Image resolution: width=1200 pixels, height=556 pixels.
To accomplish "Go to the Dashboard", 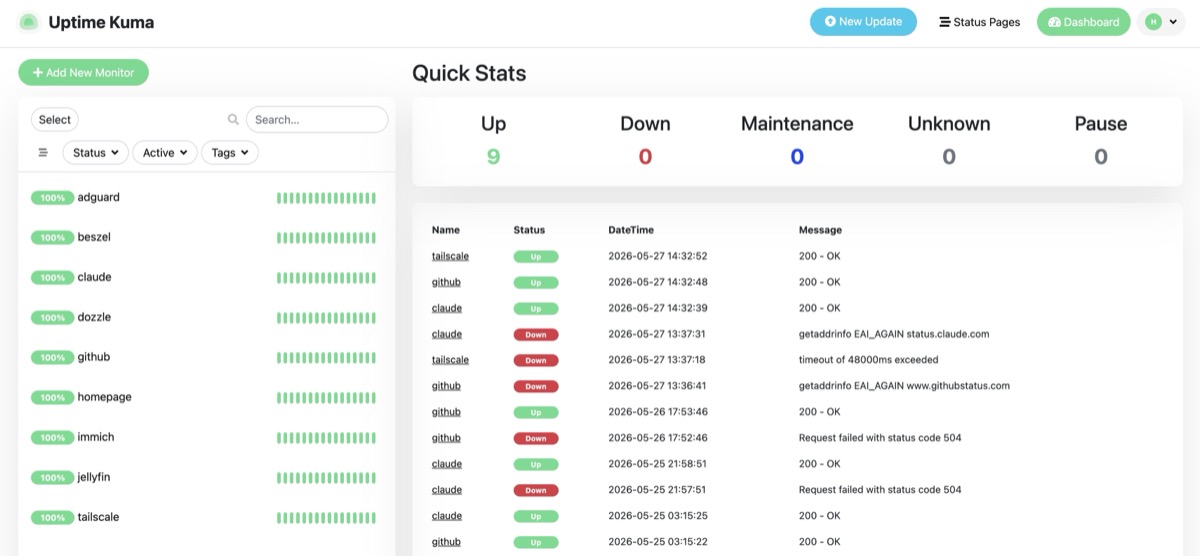I will pyautogui.click(x=1084, y=22).
